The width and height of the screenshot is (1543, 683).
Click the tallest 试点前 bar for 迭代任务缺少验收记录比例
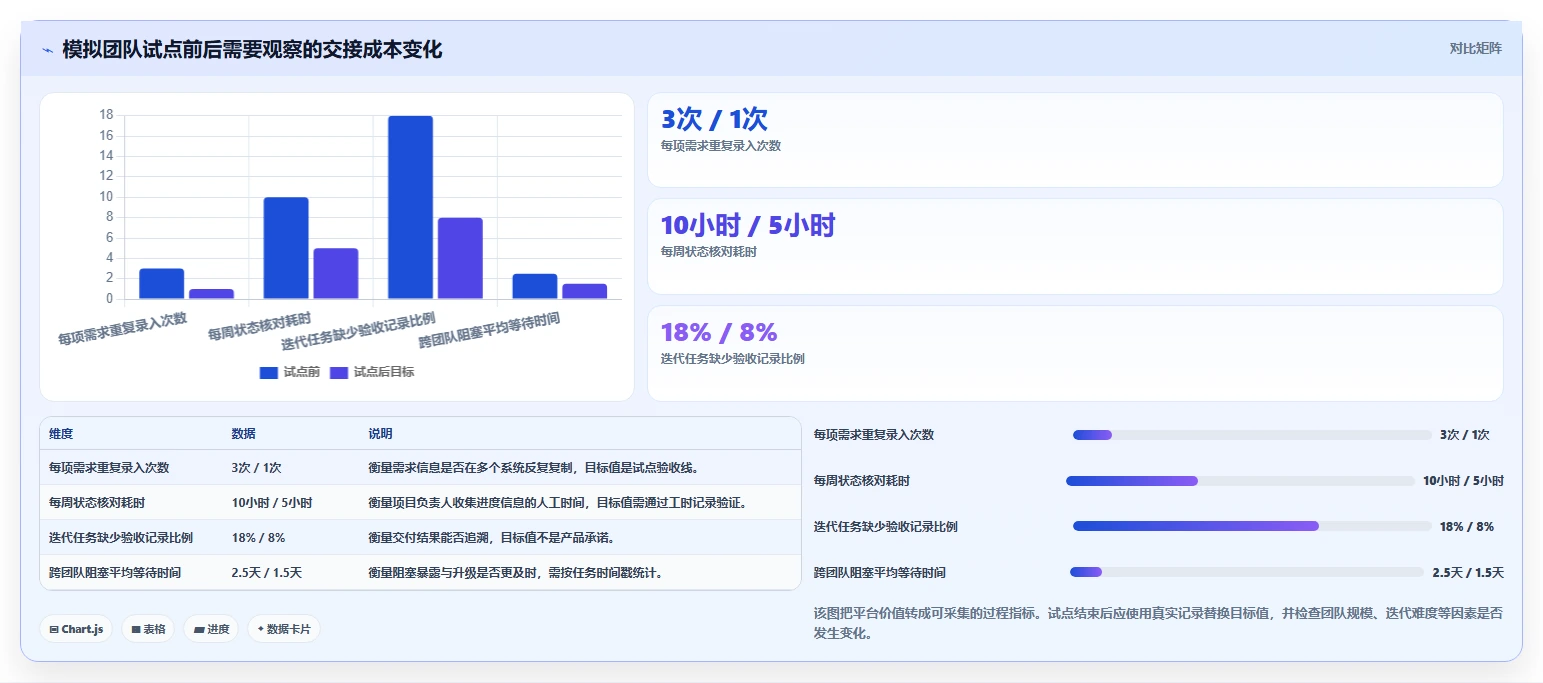[x=411, y=207]
